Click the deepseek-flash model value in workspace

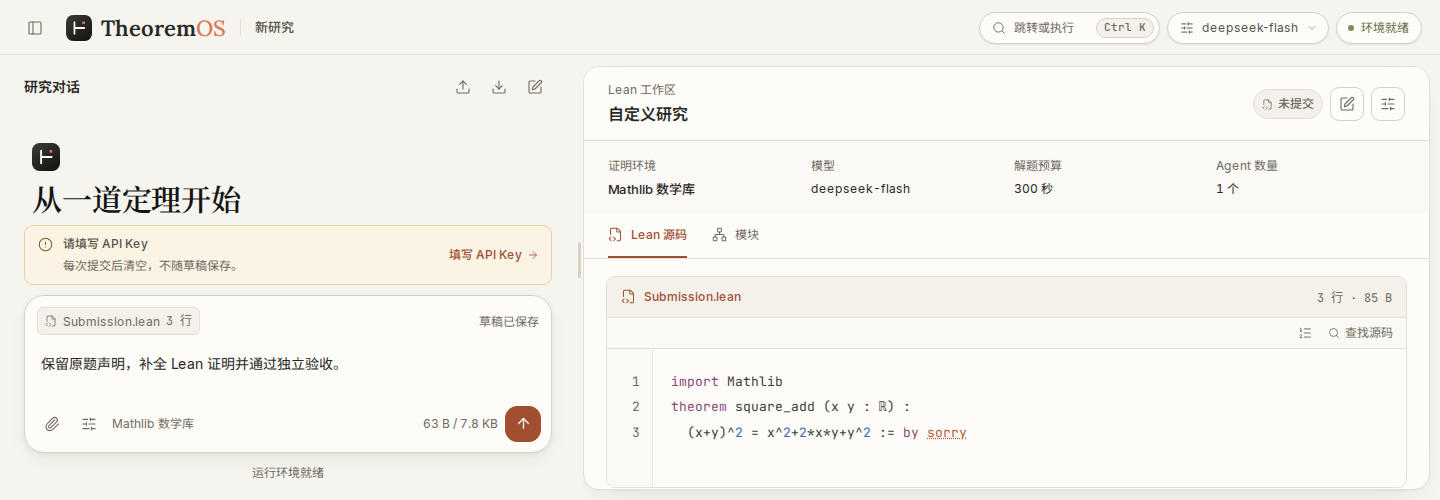860,188
